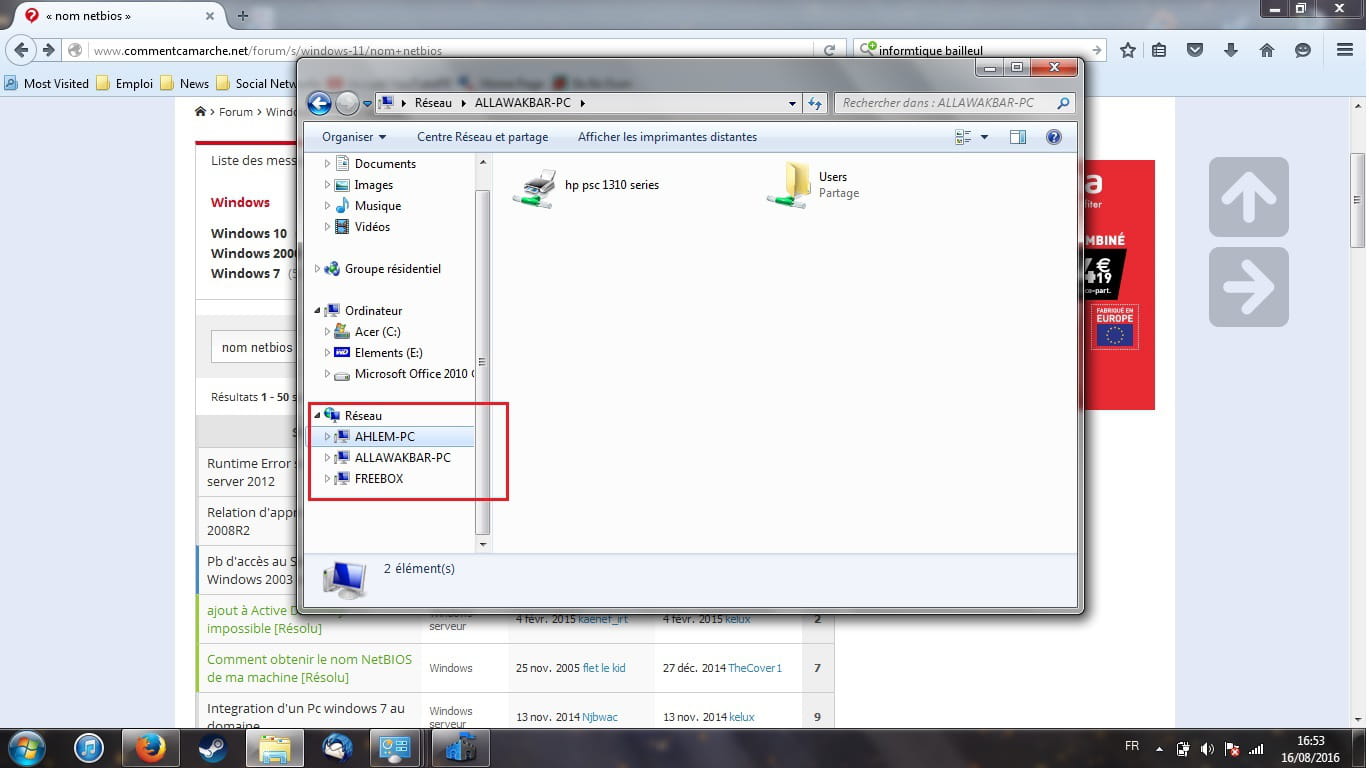Open the view options dropdown arrow
Screen dimensions: 1369x771
tap(984, 137)
